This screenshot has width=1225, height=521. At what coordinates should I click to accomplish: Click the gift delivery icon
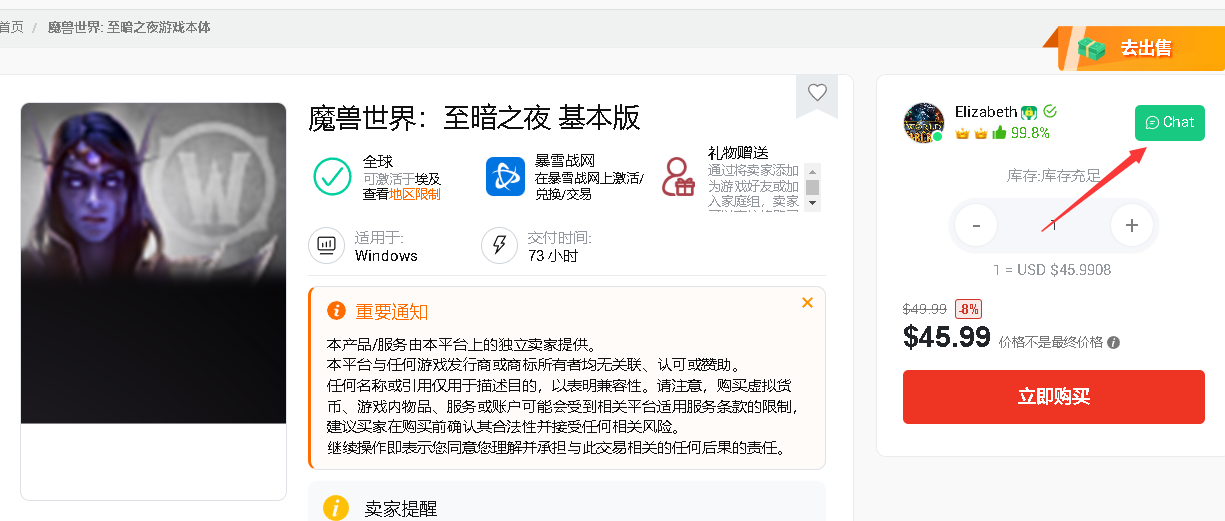click(679, 177)
